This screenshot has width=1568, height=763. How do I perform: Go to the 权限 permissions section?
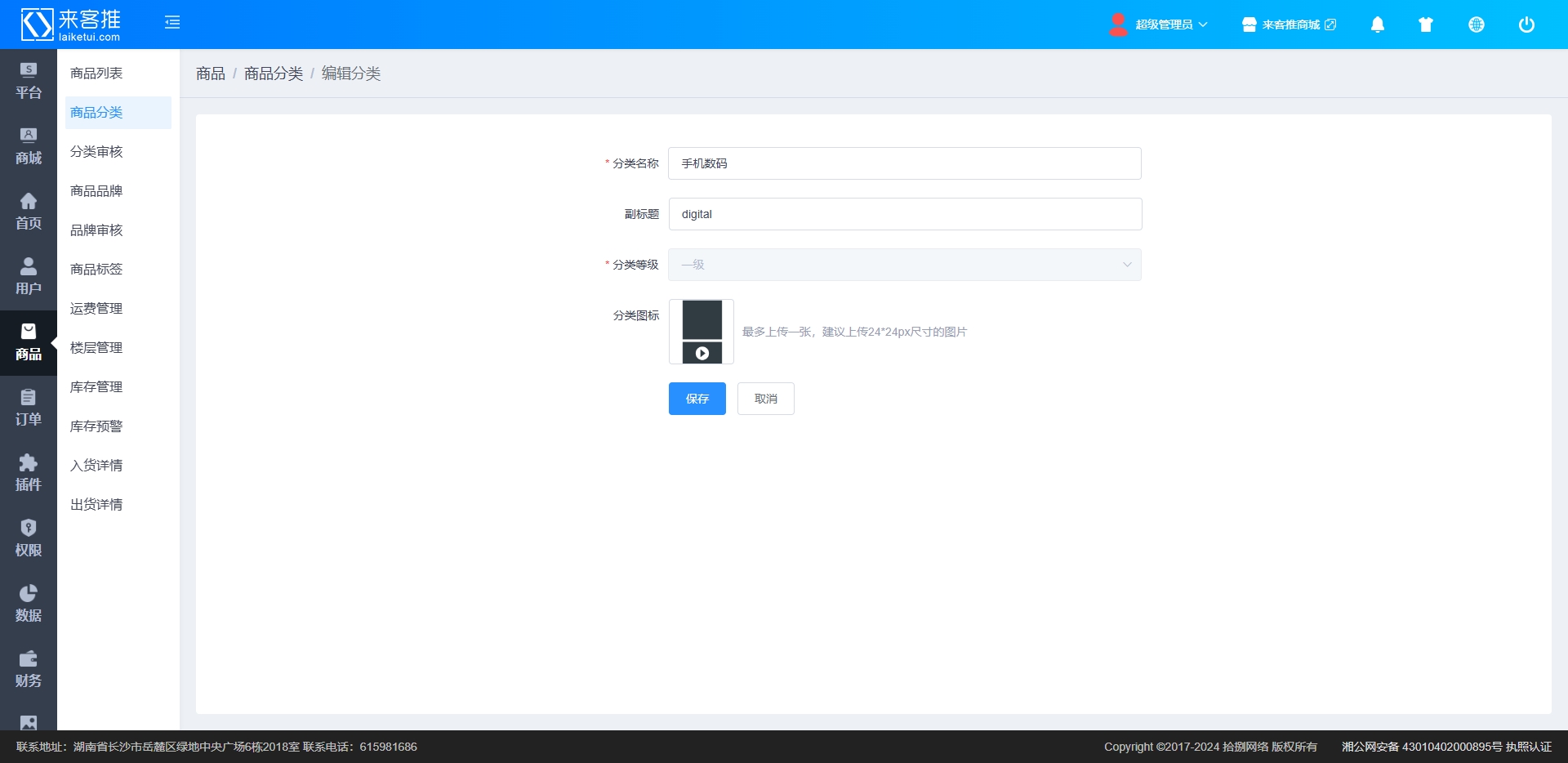click(29, 538)
